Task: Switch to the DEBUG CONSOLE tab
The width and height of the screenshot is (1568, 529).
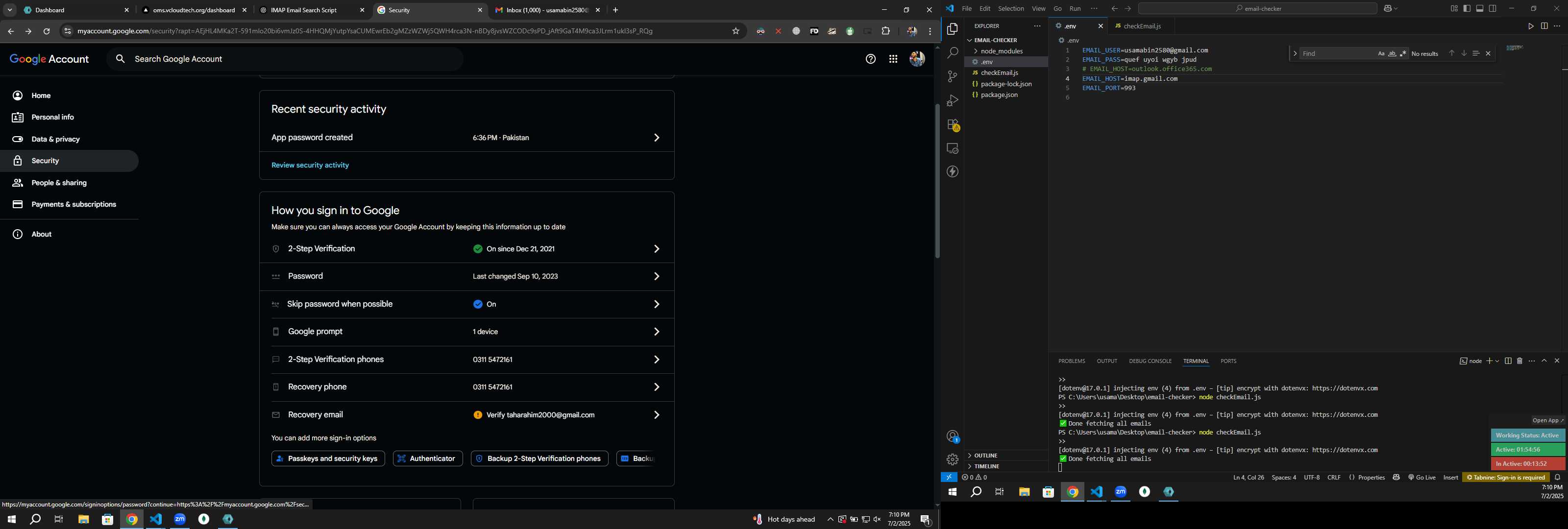Action: tap(1150, 361)
